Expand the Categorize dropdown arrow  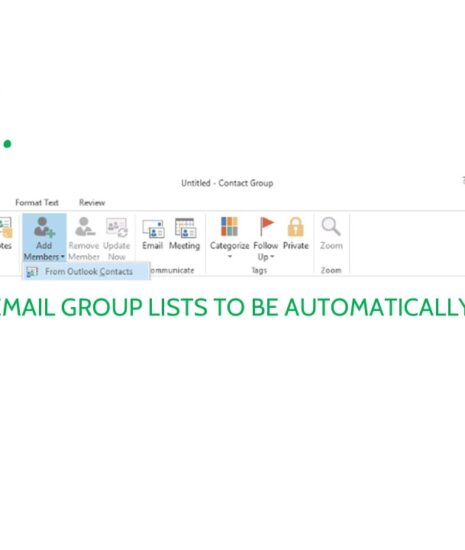point(230,256)
